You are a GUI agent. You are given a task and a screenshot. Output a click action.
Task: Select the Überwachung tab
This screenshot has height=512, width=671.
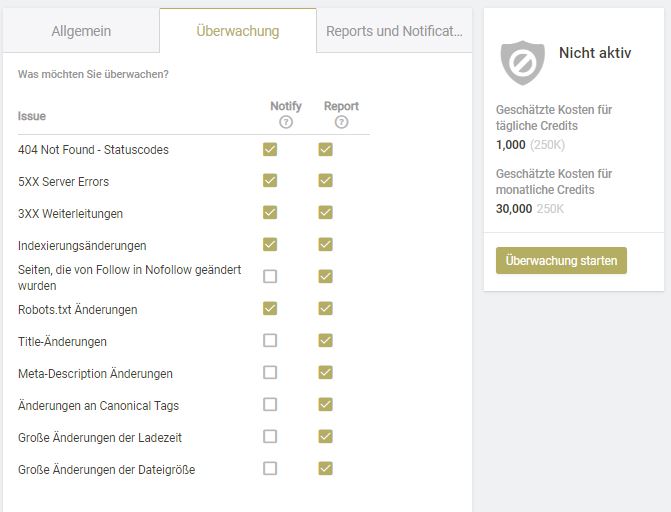[x=238, y=31]
